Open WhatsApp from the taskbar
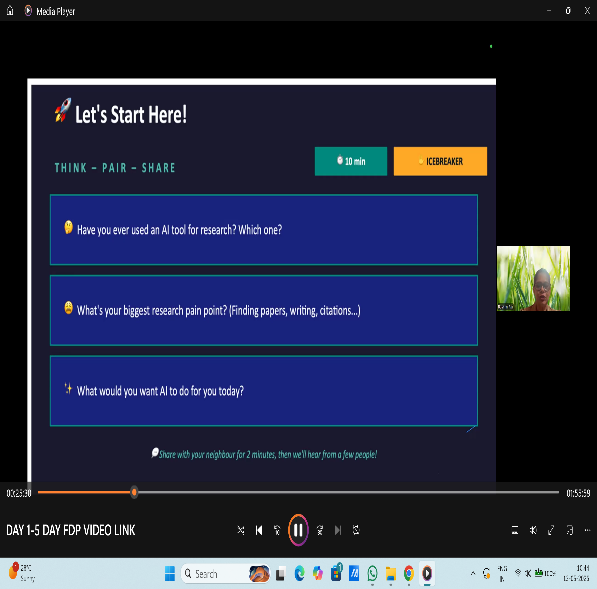Screen dimensions: 597x589 [372, 573]
